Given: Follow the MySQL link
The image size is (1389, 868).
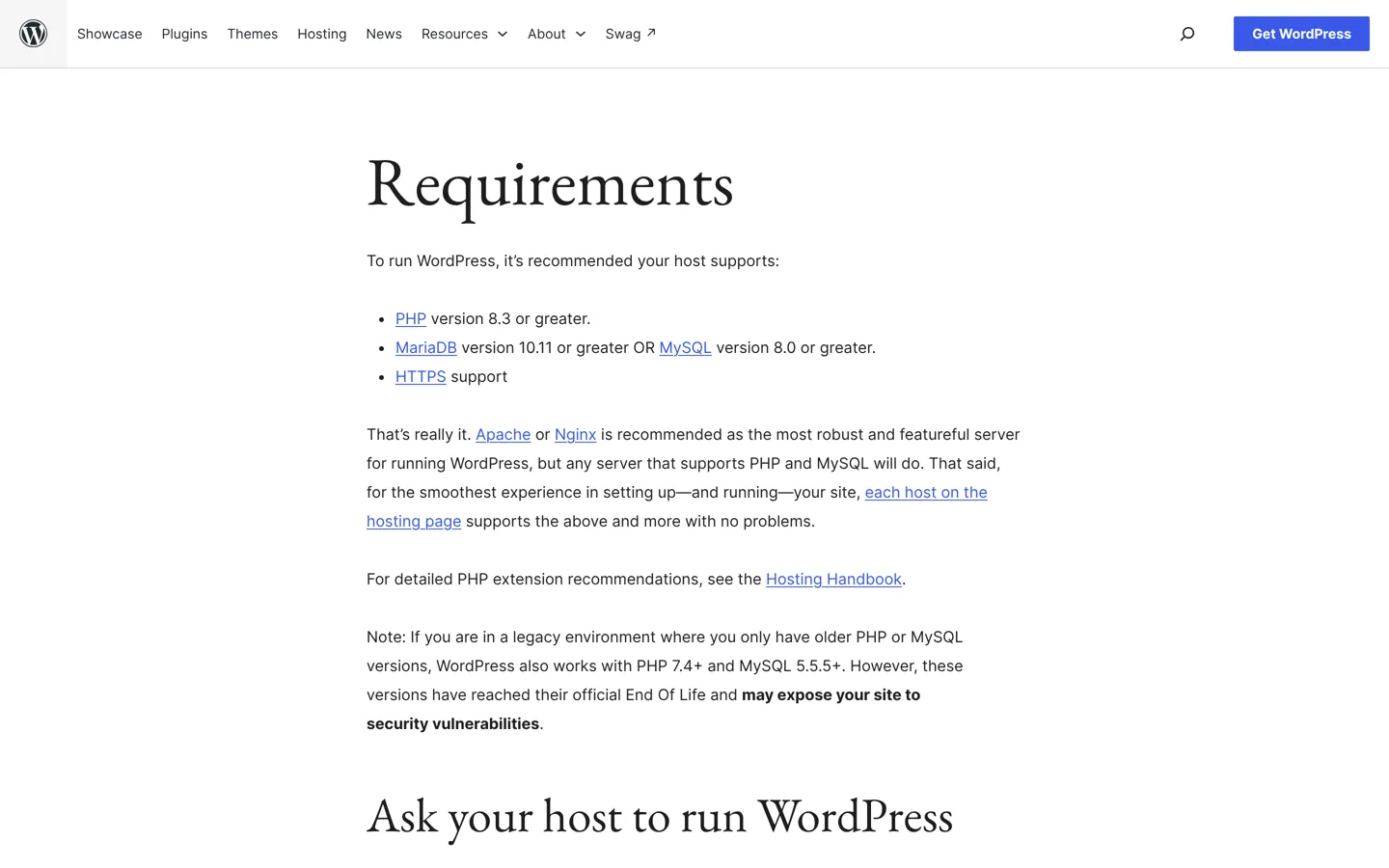Looking at the screenshot, I should point(685,347).
